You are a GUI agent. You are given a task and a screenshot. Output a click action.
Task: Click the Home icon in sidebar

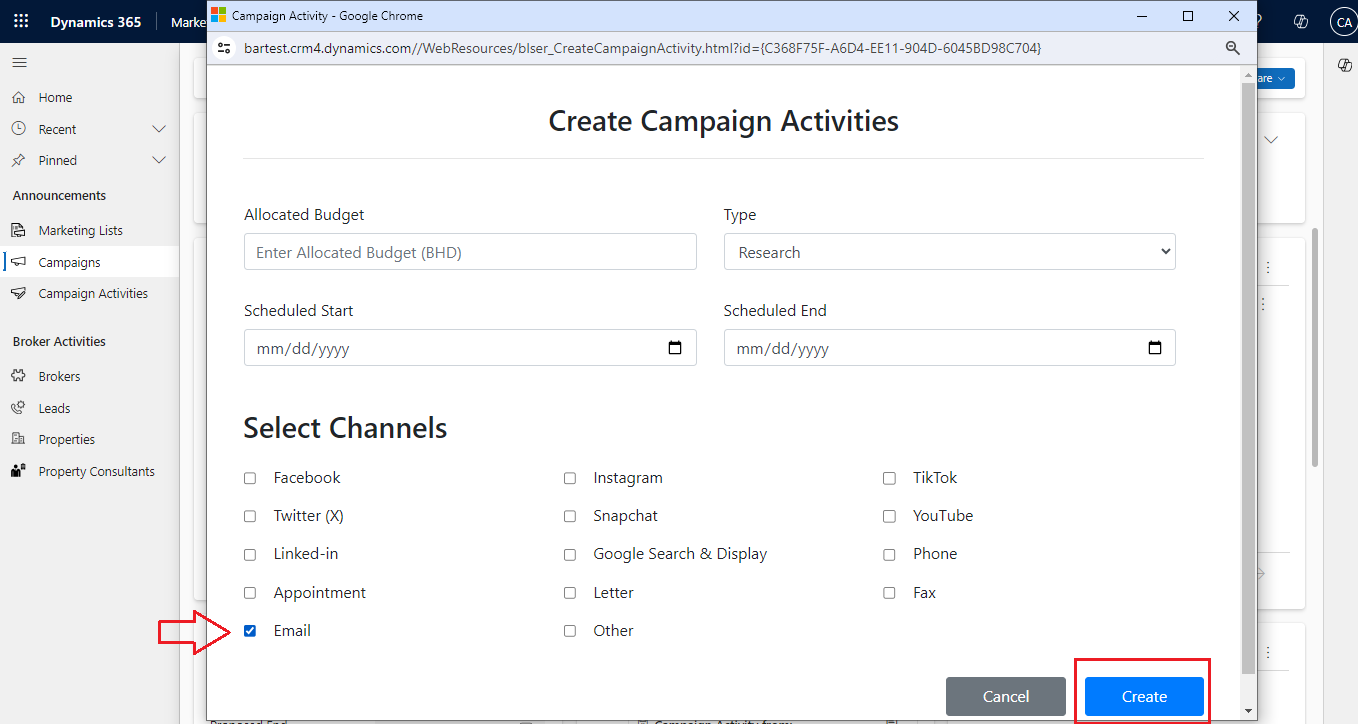[x=18, y=98]
